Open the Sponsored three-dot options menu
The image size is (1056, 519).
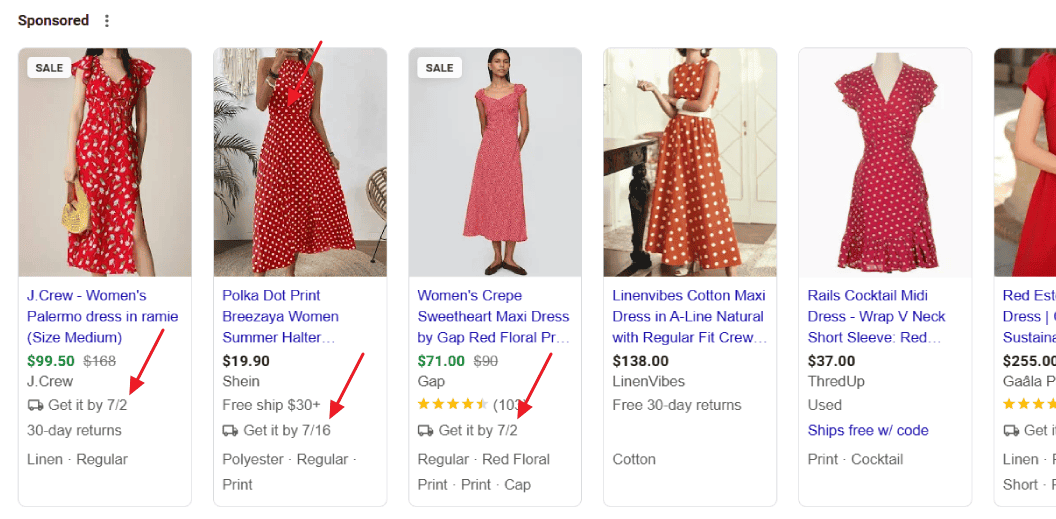point(106,21)
